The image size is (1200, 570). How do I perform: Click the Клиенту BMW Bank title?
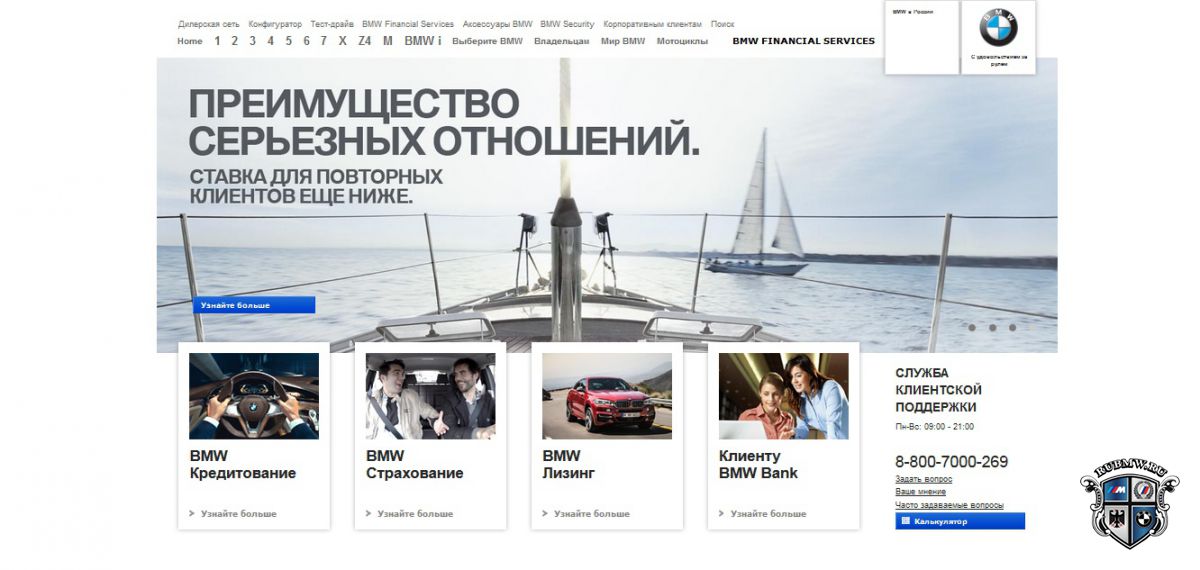tap(758, 464)
